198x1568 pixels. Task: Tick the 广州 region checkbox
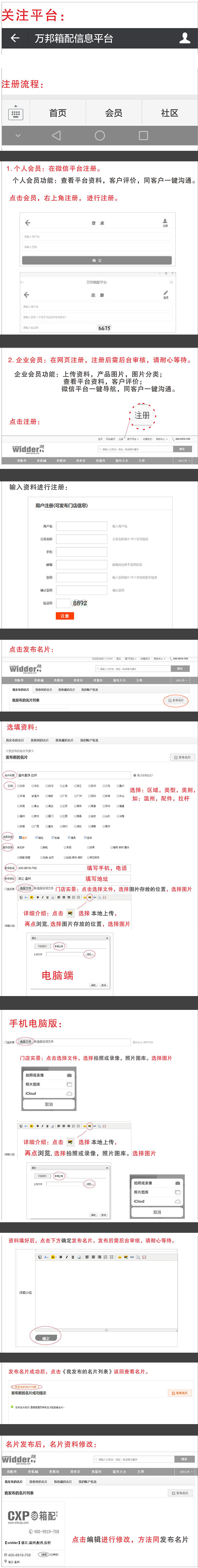(x=76, y=796)
